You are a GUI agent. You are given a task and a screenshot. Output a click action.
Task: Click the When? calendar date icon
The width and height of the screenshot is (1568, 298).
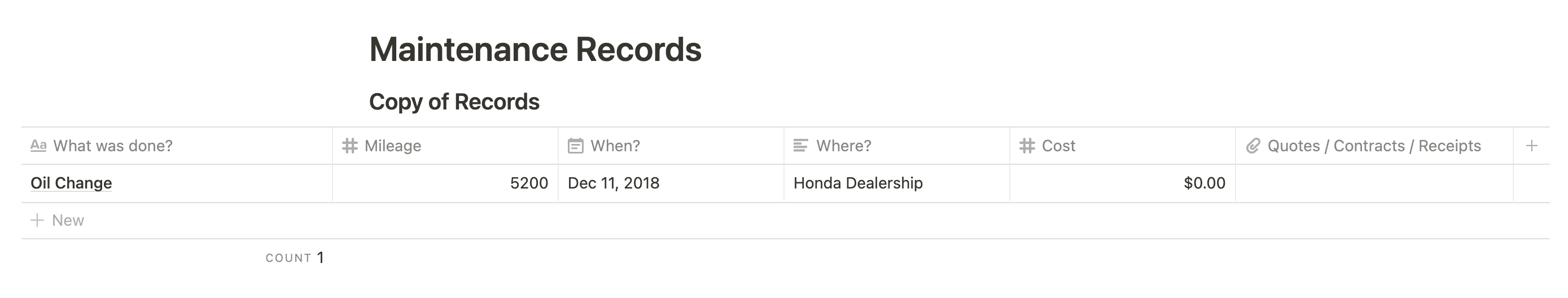click(x=575, y=146)
